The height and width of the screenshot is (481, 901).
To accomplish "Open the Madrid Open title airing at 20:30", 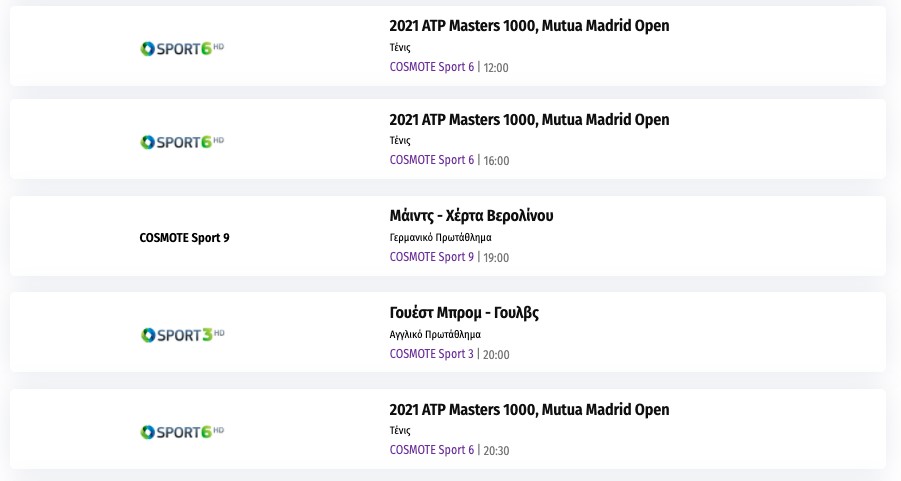I will point(529,410).
